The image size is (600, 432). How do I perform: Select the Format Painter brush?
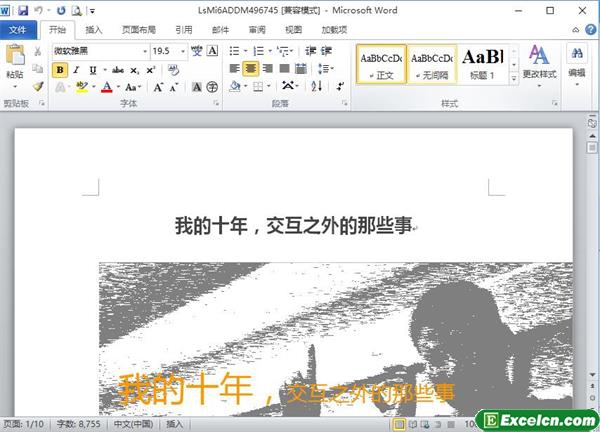[x=38, y=87]
